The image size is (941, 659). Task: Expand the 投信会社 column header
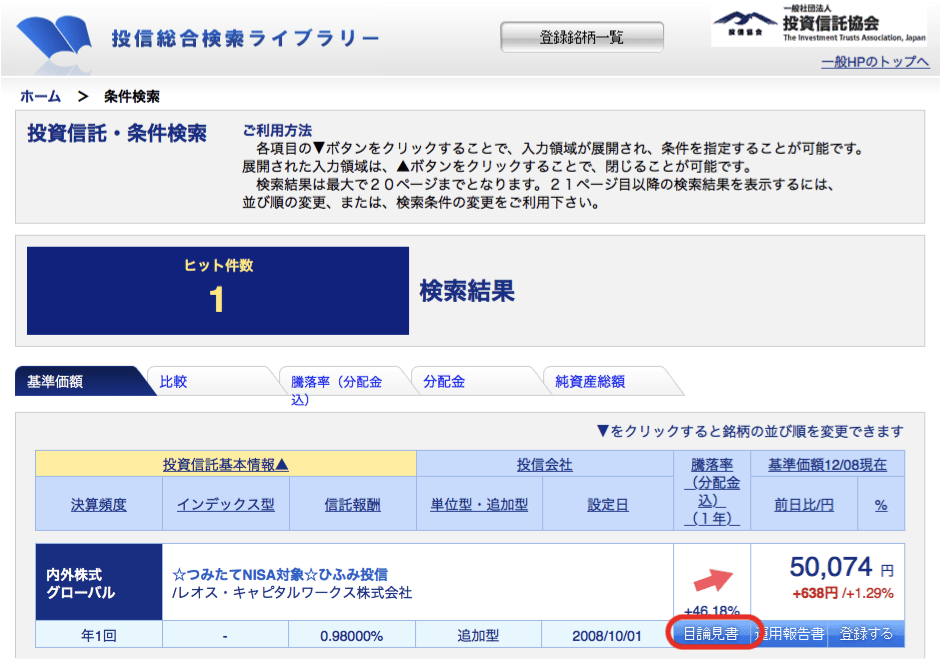(x=544, y=464)
